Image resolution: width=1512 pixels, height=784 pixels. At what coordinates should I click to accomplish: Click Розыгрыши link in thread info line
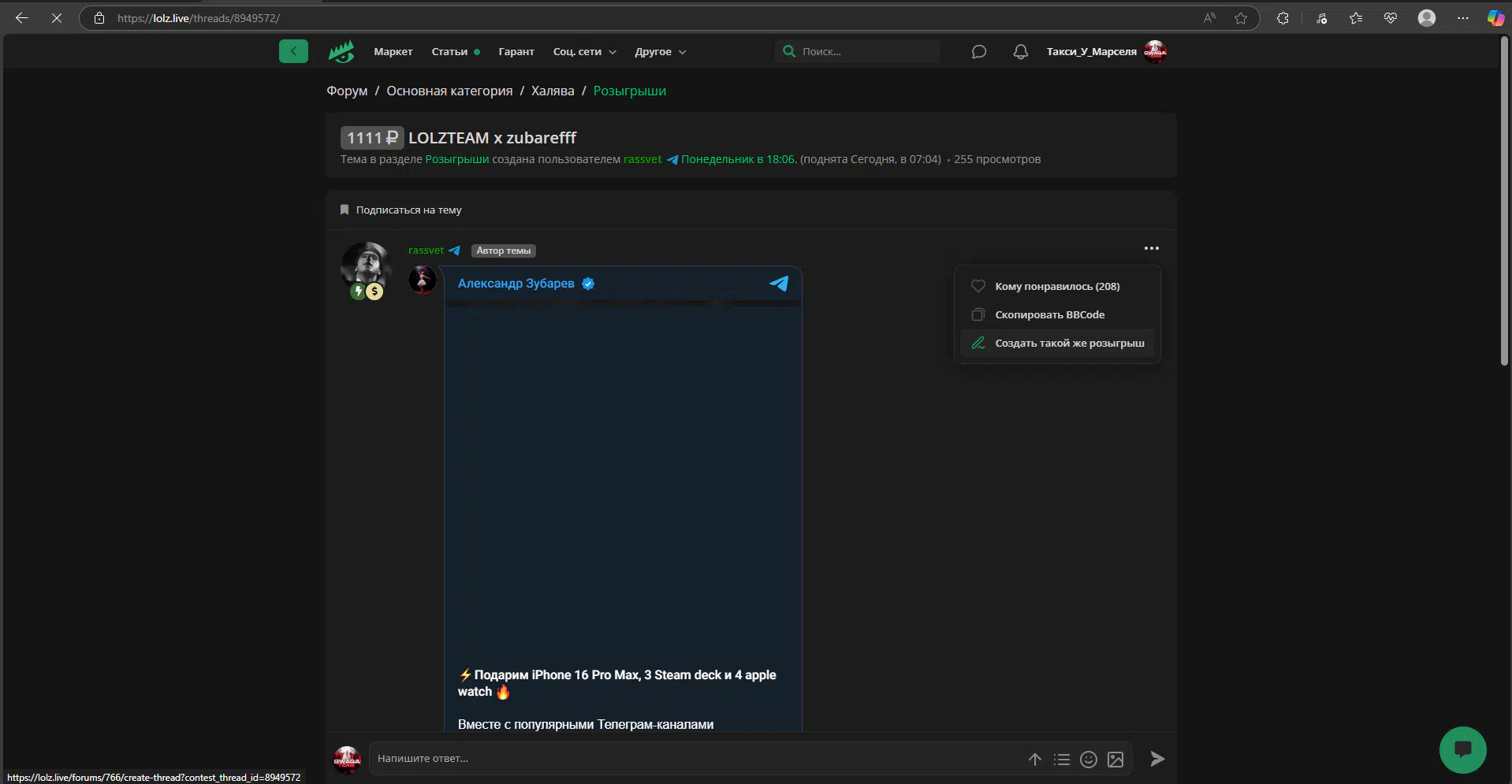(x=457, y=159)
